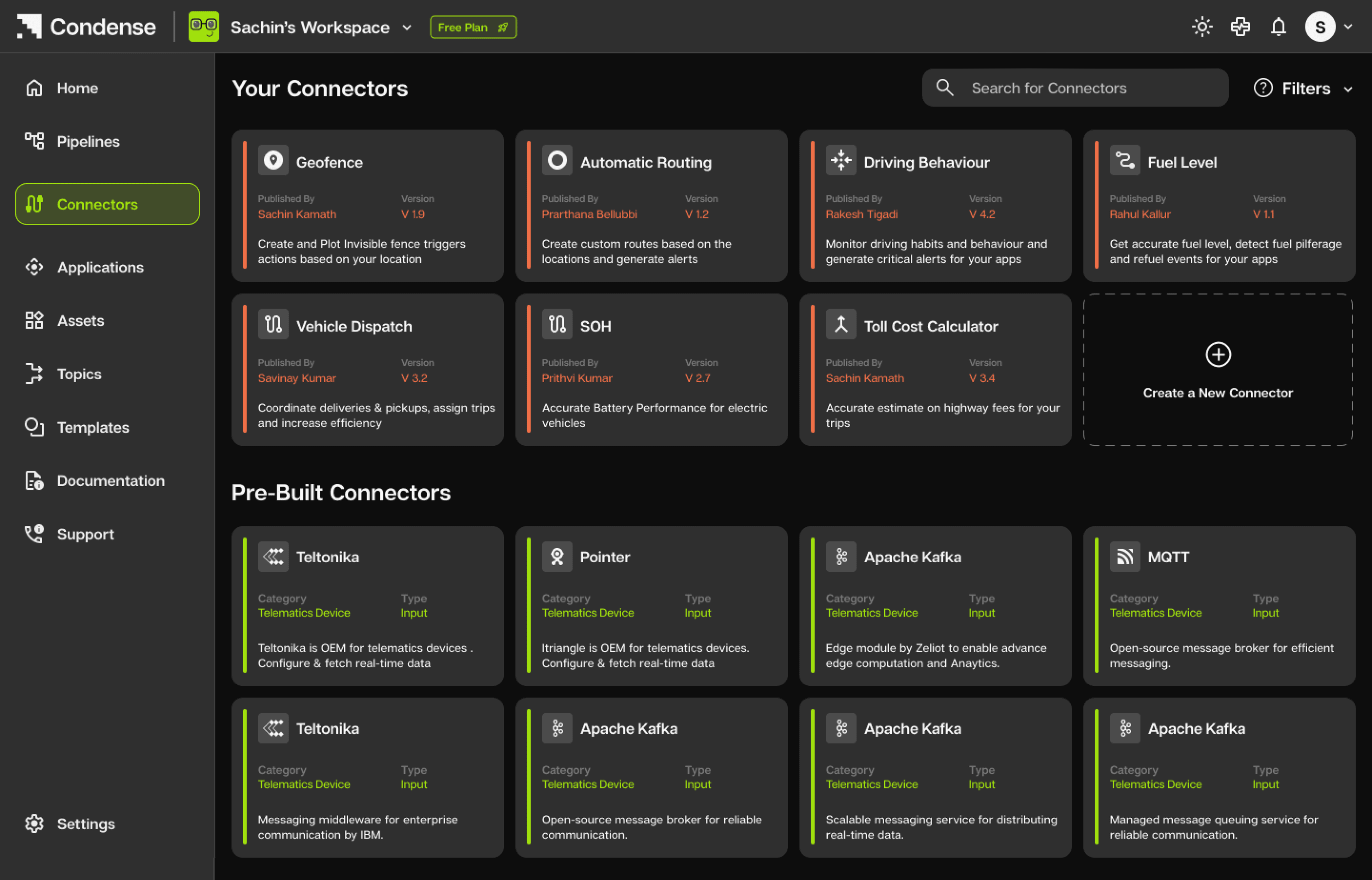Screen dimensions: 1372x880
Task: Open Settings in the sidebar
Action: (x=86, y=823)
